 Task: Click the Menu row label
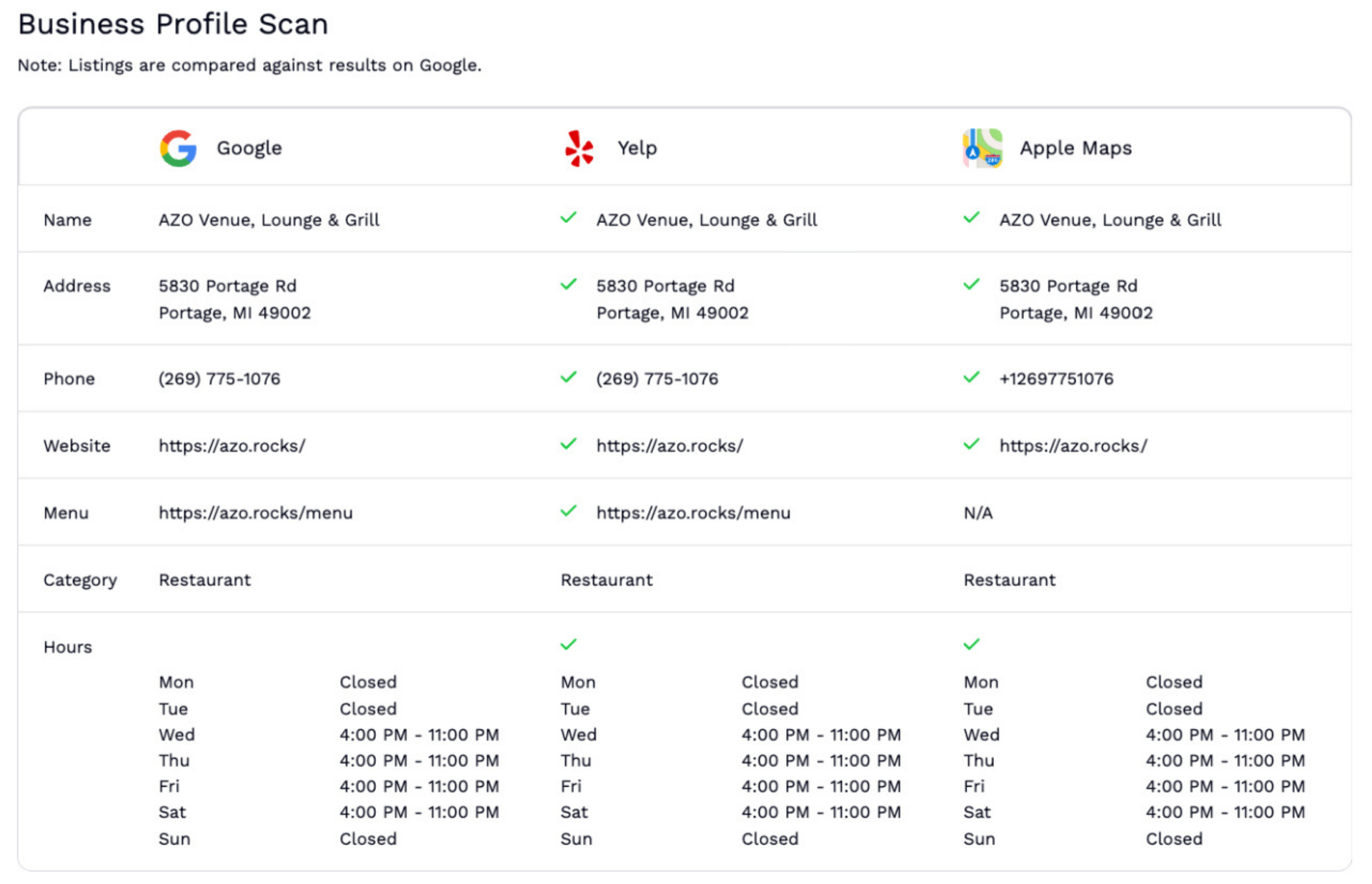(x=66, y=513)
